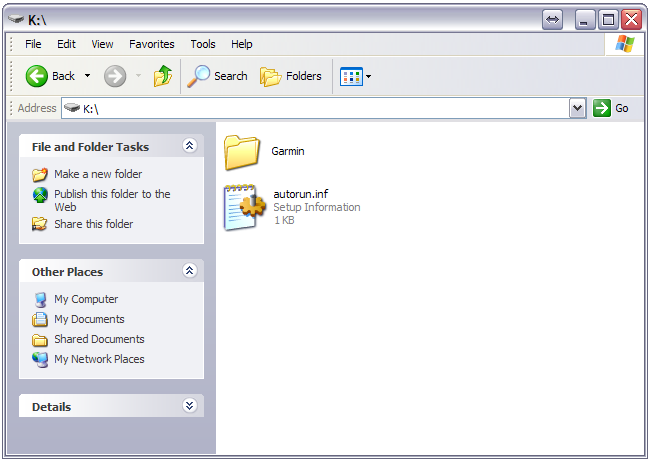The width and height of the screenshot is (649, 461).
Task: Open the Garmin folder icon
Action: 242,151
